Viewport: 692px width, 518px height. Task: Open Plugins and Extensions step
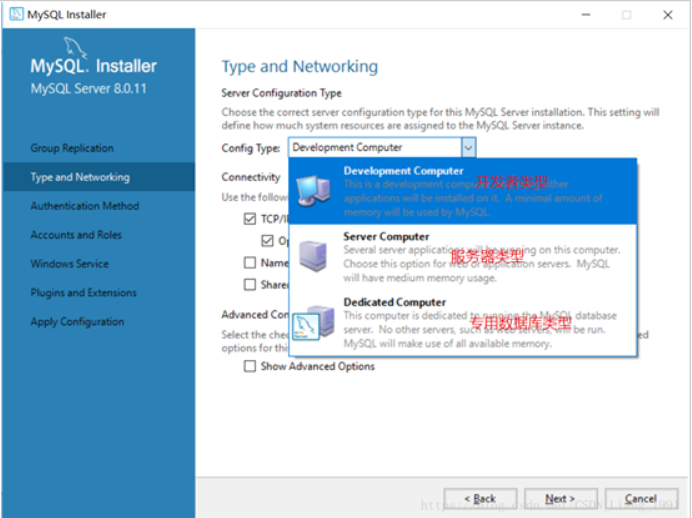[x=83, y=293]
